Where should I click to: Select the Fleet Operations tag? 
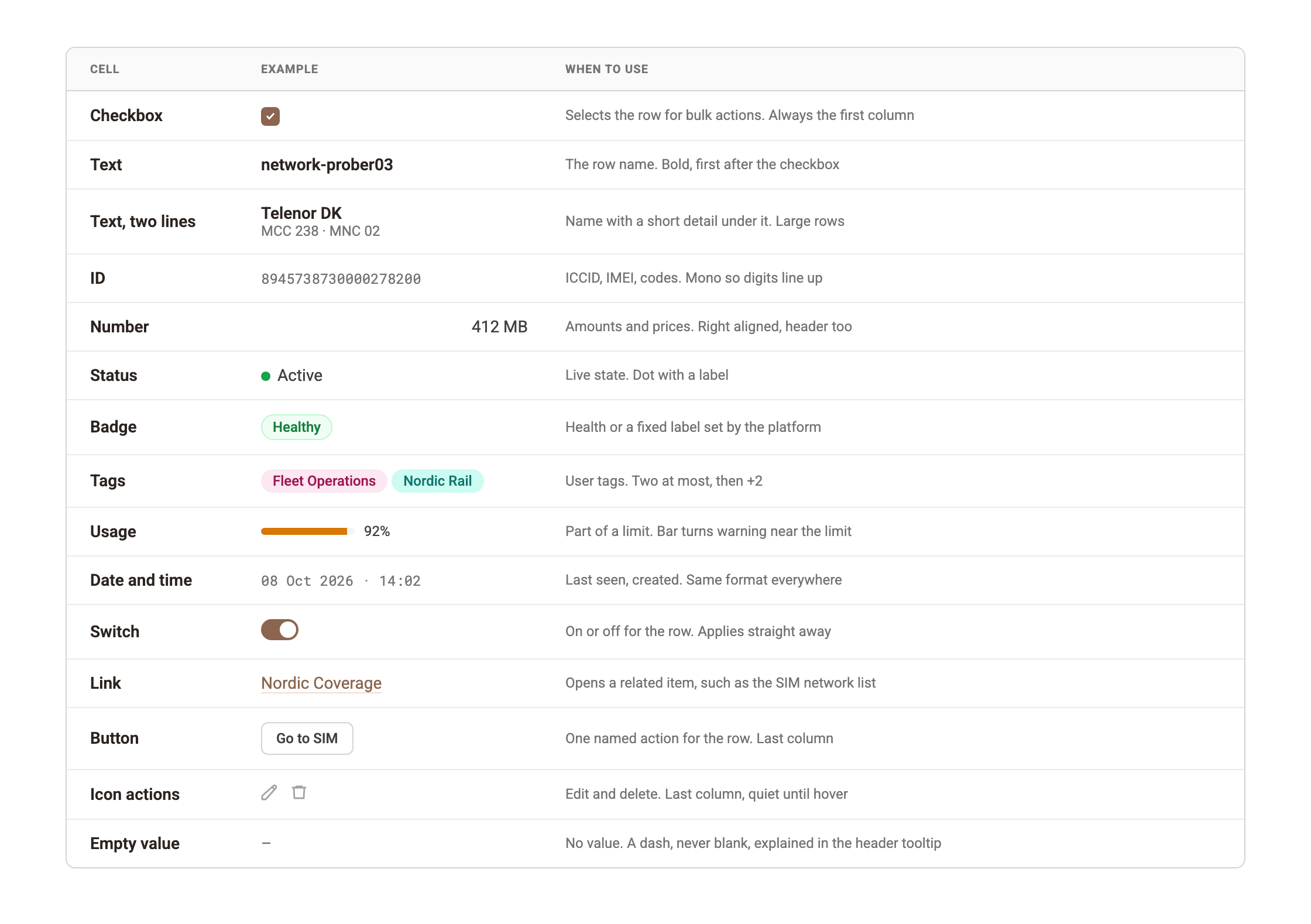click(324, 481)
